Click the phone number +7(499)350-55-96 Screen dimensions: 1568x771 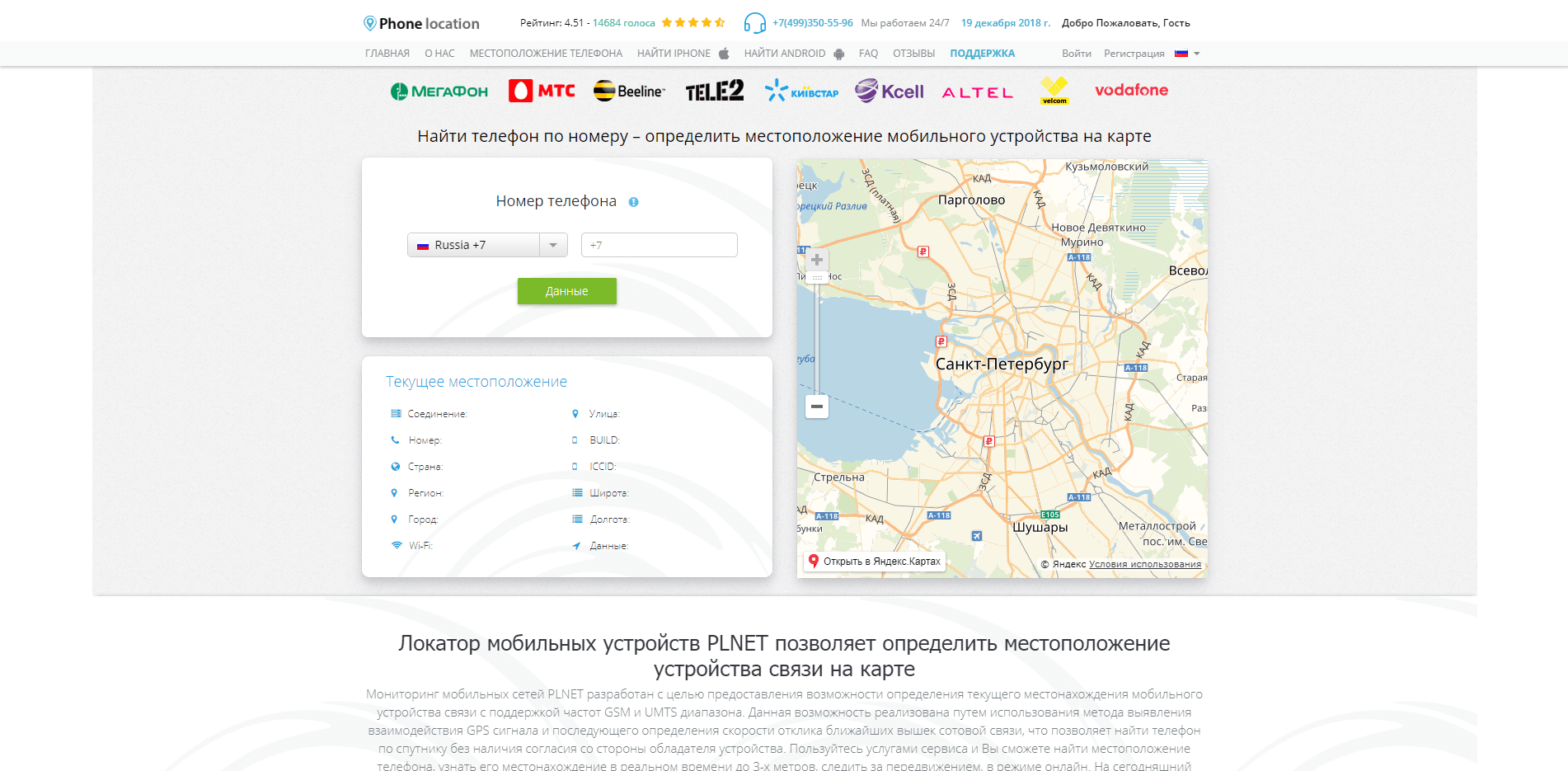812,23
